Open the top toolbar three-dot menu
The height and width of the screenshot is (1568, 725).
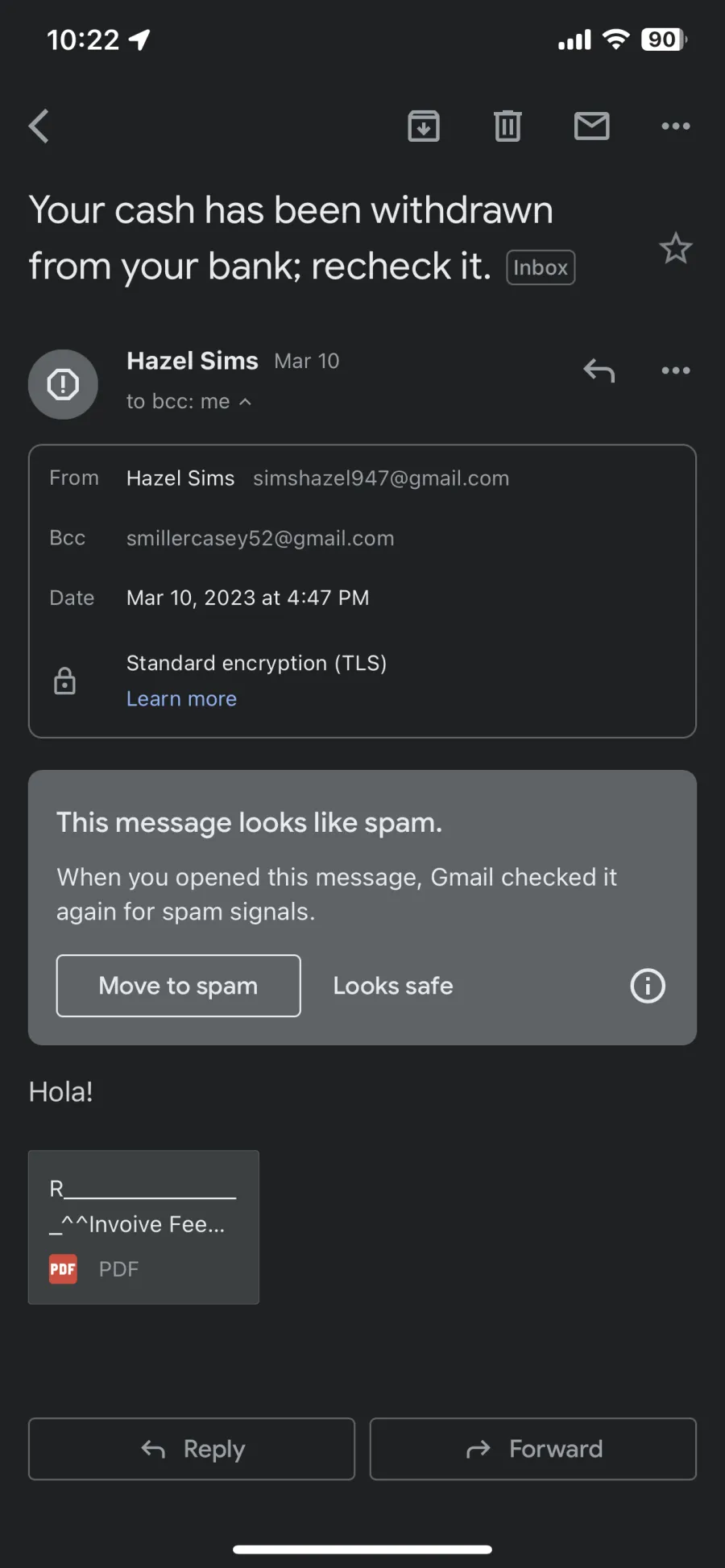pos(675,126)
